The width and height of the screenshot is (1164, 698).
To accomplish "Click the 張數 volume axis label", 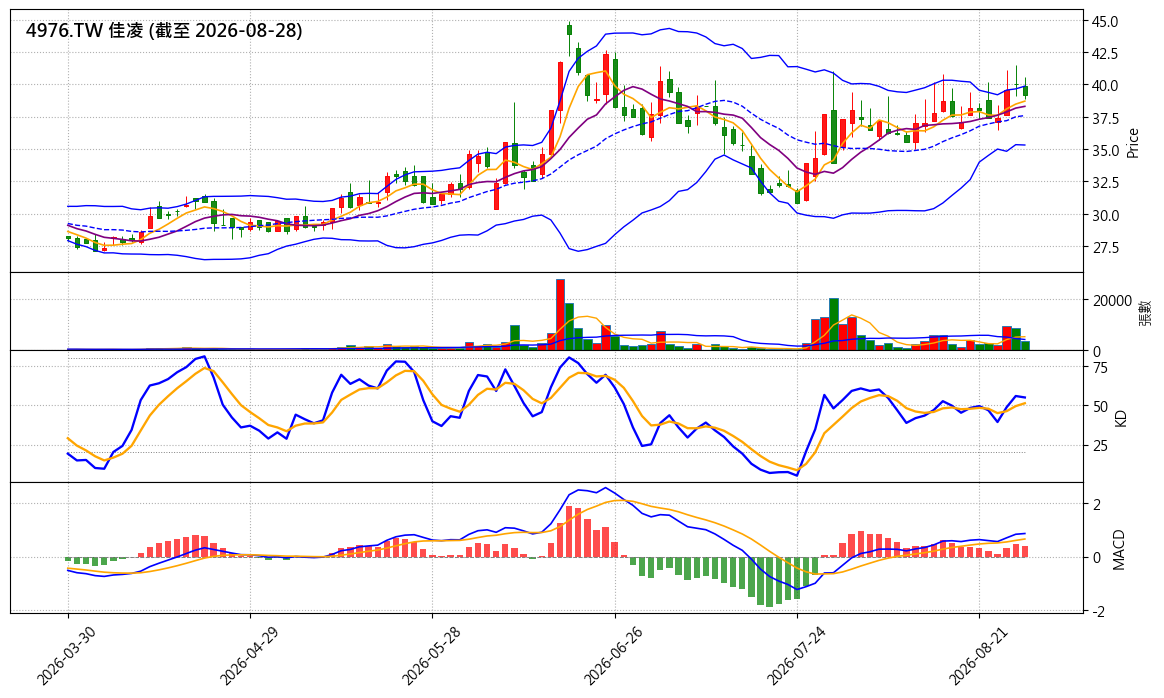I will point(1145,313).
